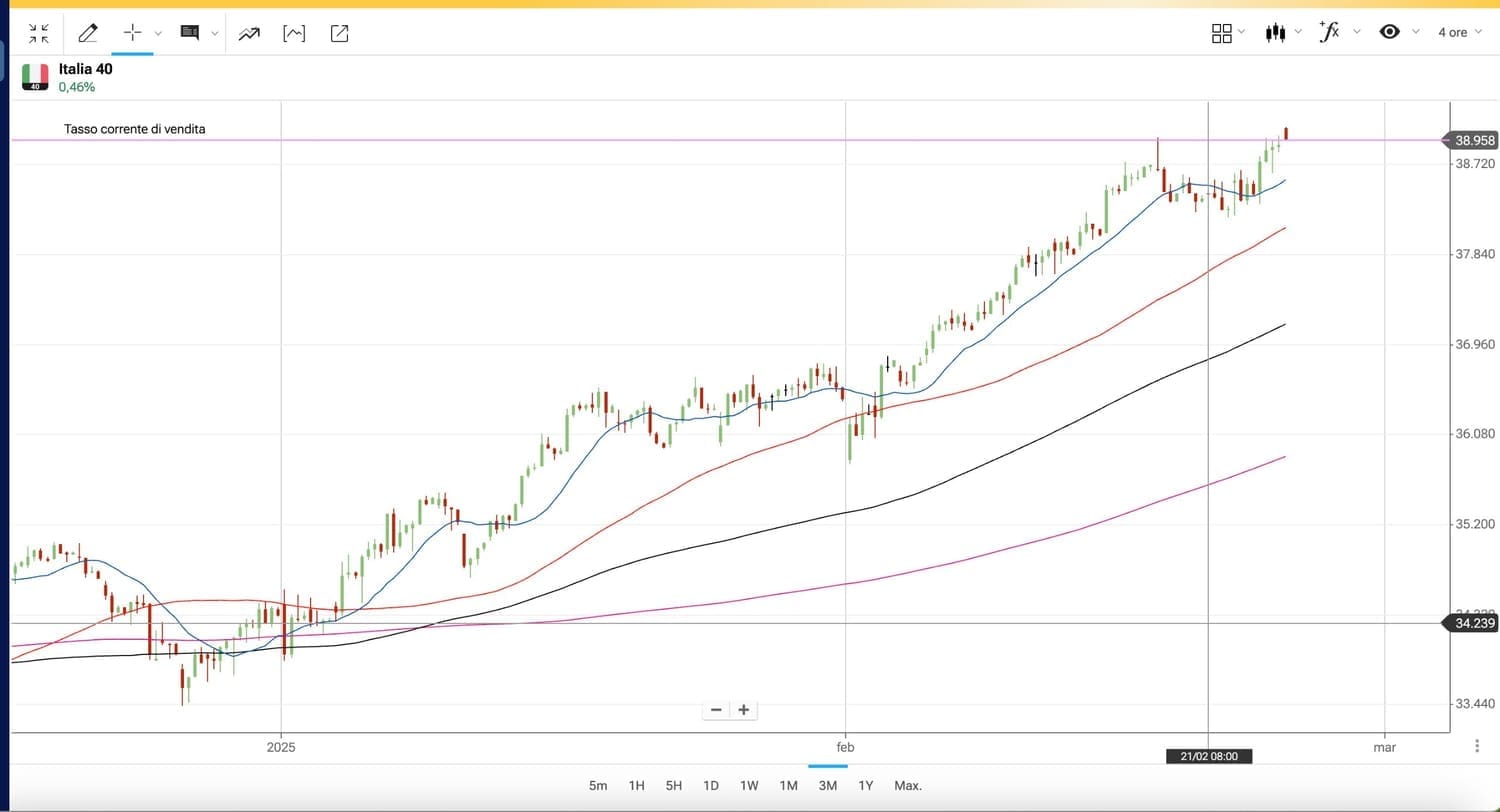This screenshot has height=812, width=1500.
Task: Select the pencil drawing tool
Action: pos(88,33)
